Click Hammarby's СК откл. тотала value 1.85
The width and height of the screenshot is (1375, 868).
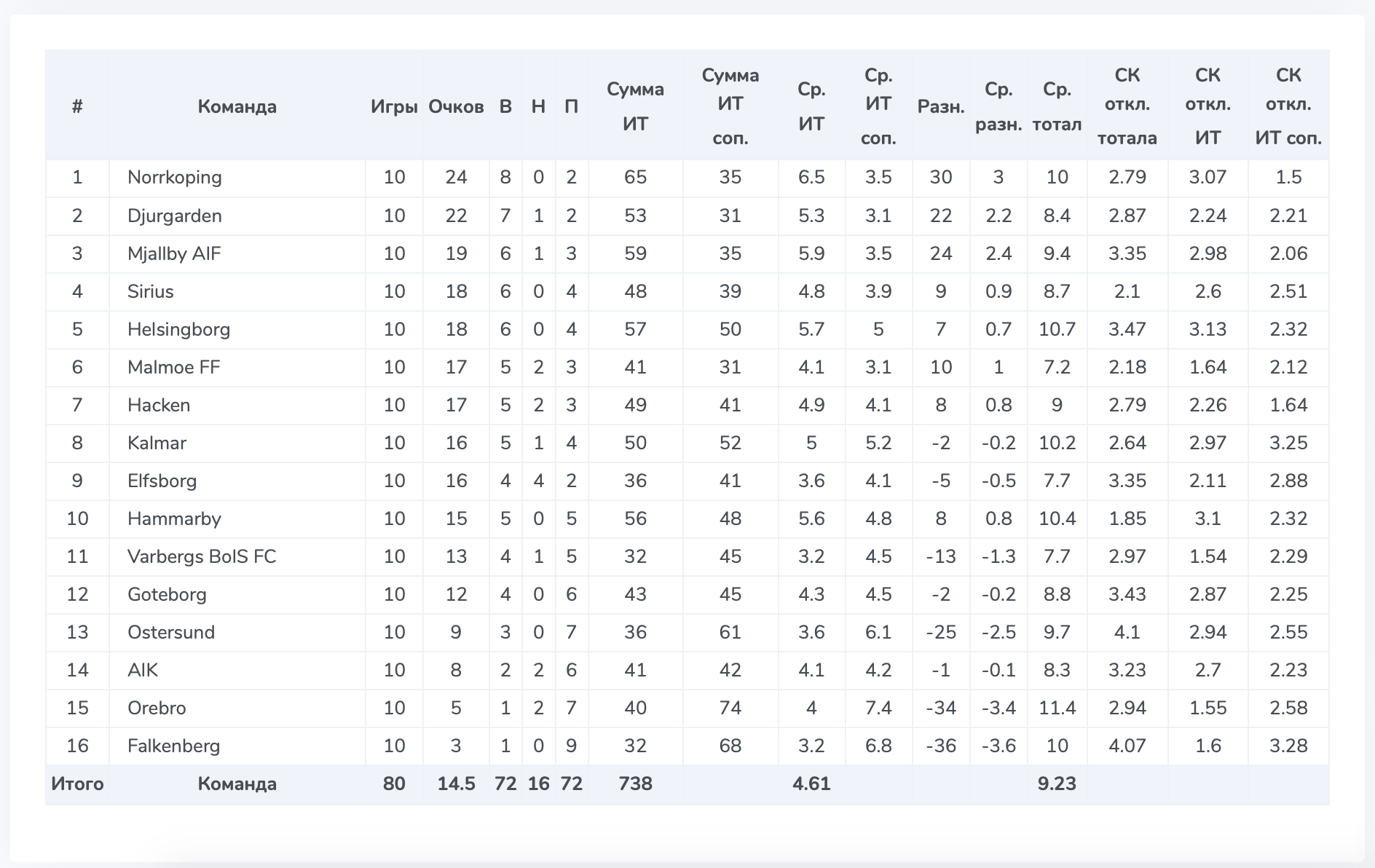(1127, 518)
